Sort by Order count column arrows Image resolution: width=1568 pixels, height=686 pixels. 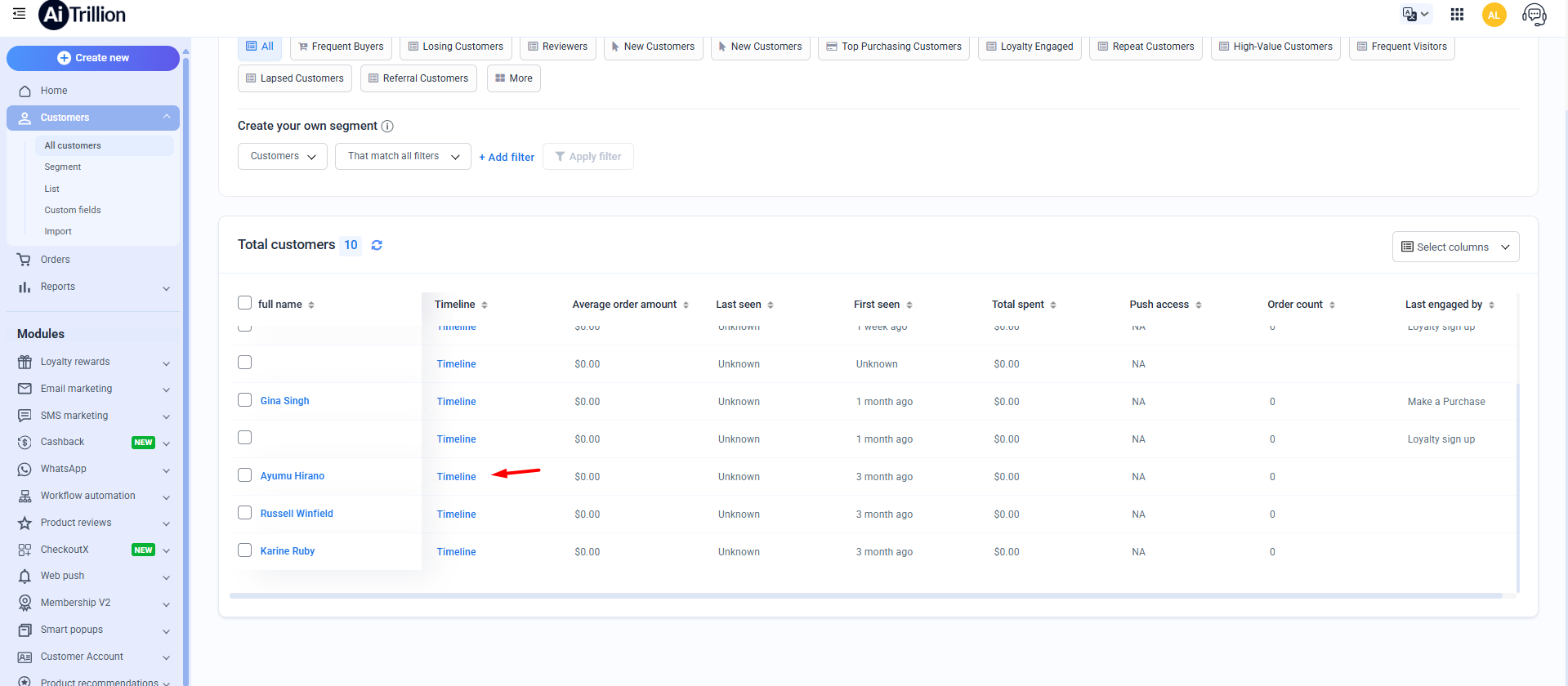[1332, 305]
